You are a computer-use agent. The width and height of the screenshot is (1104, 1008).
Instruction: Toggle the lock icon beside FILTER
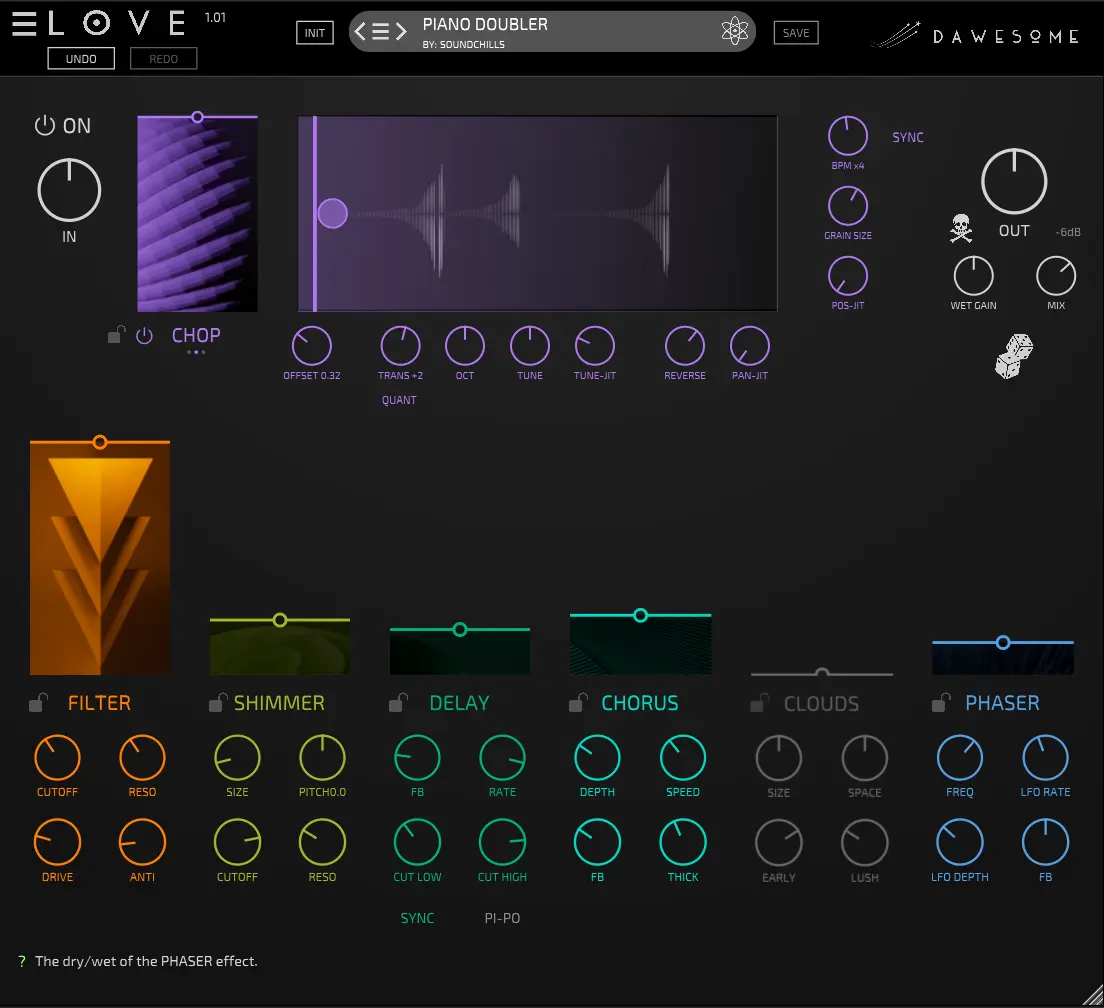coord(38,703)
